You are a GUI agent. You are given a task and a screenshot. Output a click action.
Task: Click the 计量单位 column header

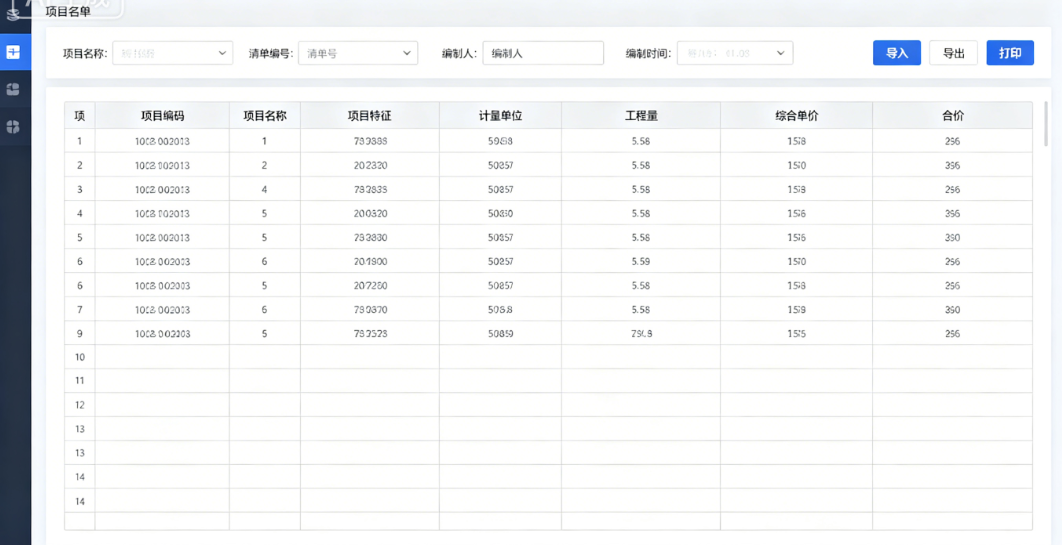501,116
